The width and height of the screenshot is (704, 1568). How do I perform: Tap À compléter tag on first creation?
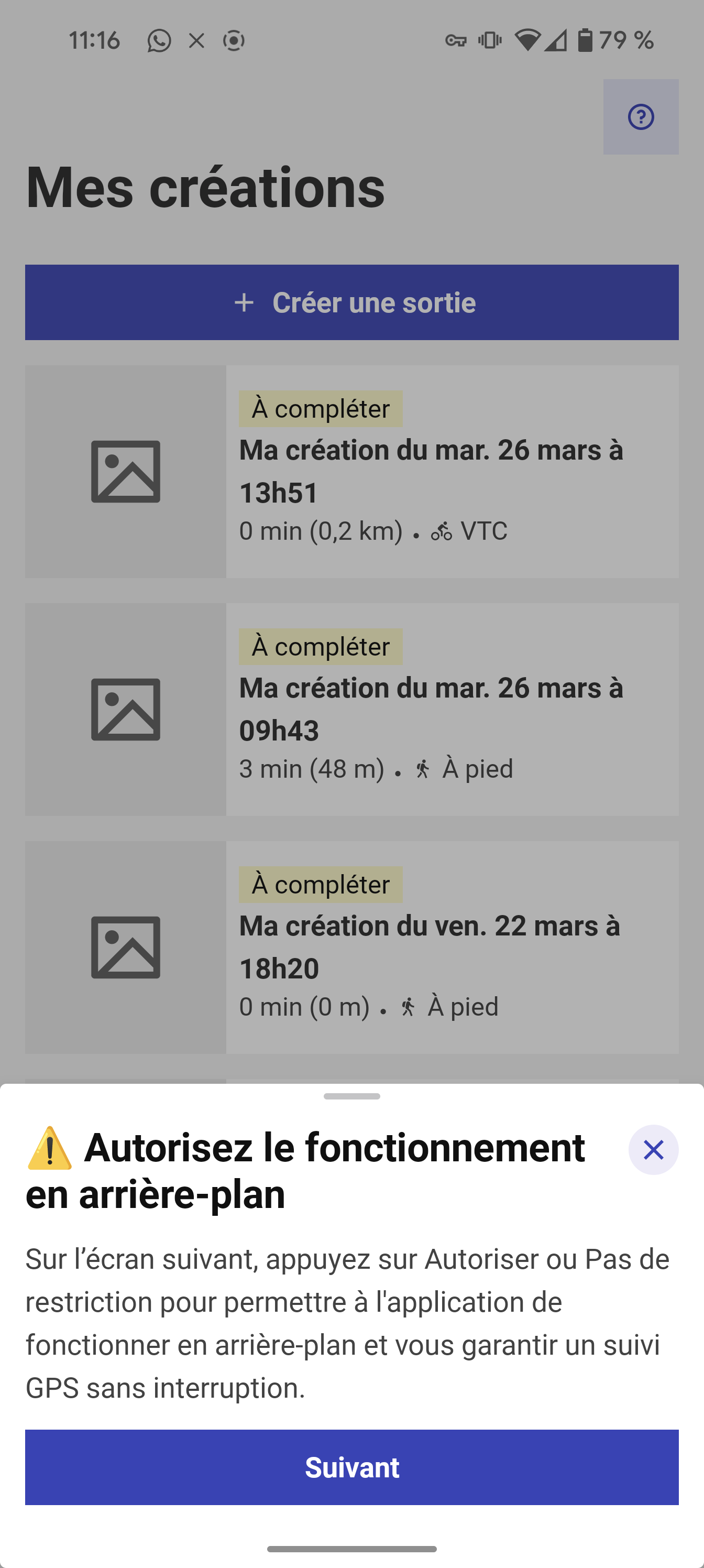tap(321, 408)
